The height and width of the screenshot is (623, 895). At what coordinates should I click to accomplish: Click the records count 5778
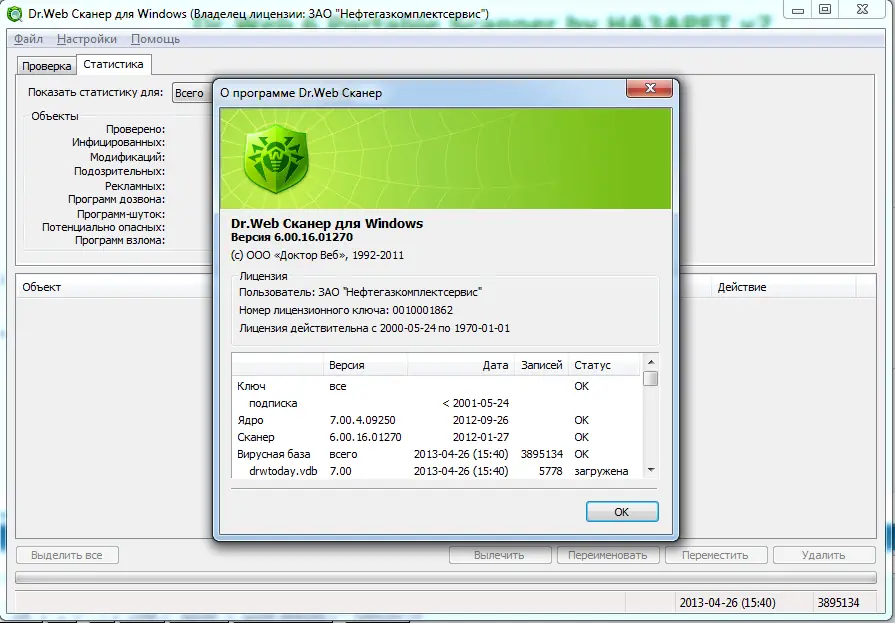pyautogui.click(x=550, y=472)
